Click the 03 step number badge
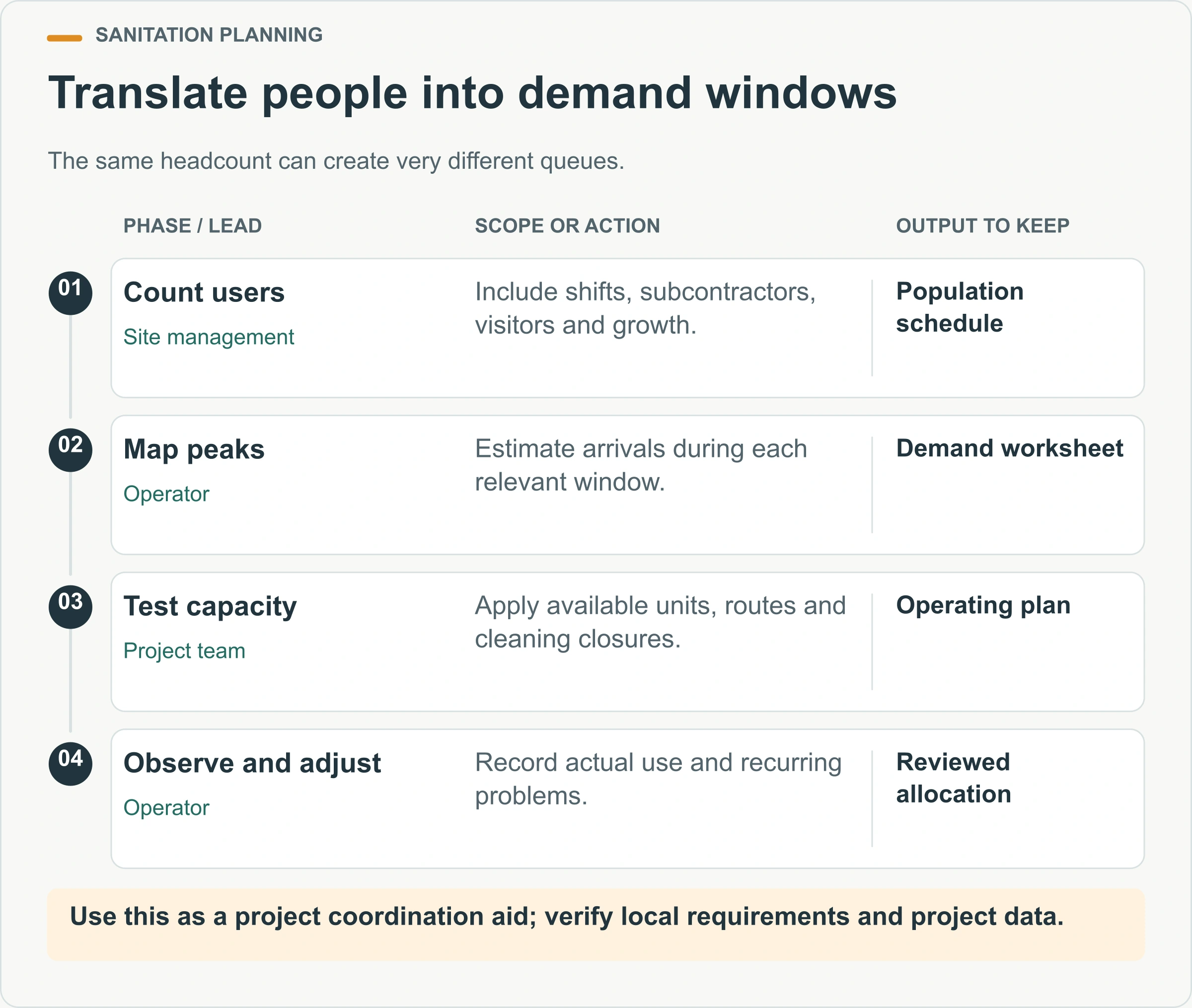The width and height of the screenshot is (1192, 1008). [x=71, y=607]
